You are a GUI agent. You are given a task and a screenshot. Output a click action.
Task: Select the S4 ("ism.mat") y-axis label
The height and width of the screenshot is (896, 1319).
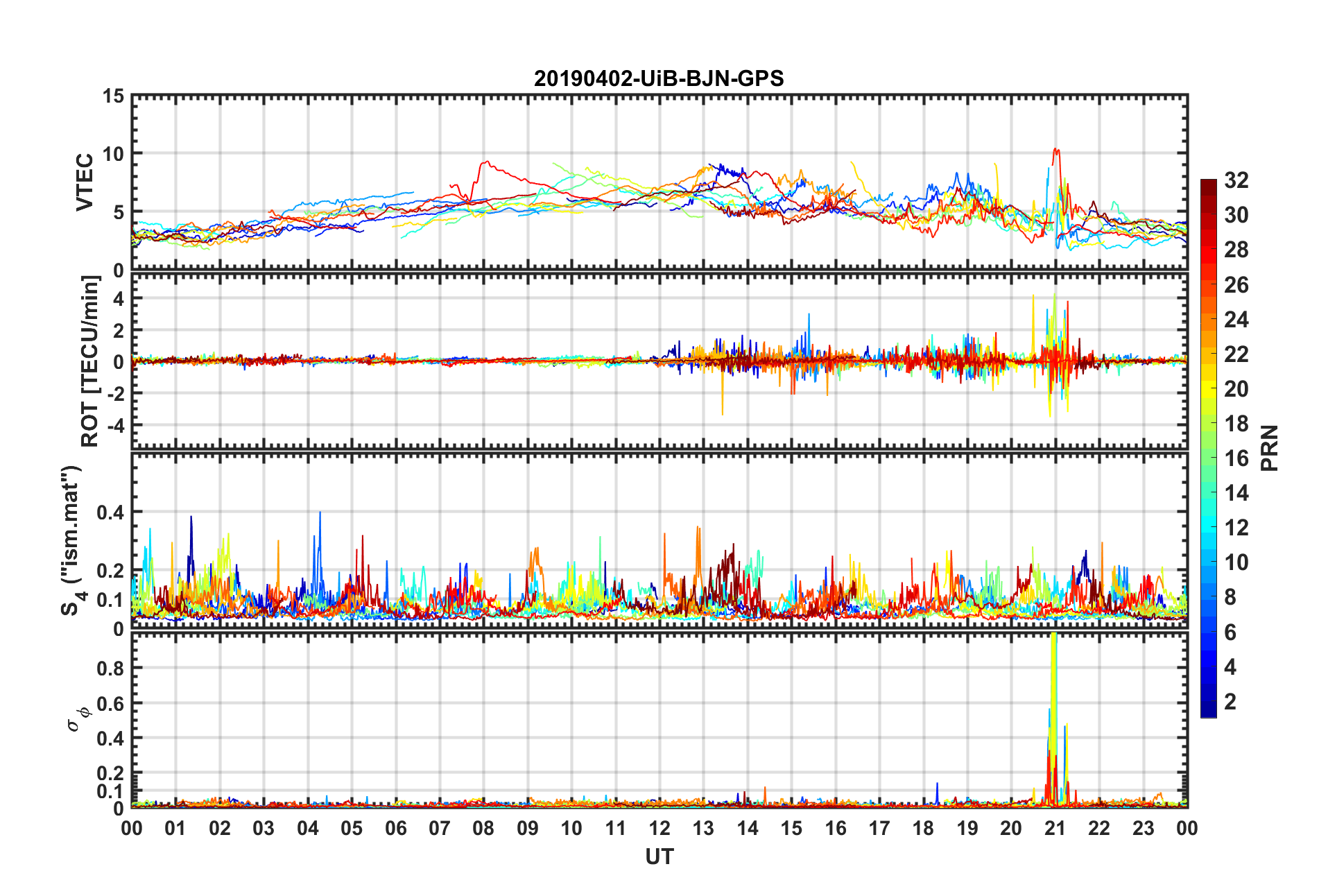[72, 541]
